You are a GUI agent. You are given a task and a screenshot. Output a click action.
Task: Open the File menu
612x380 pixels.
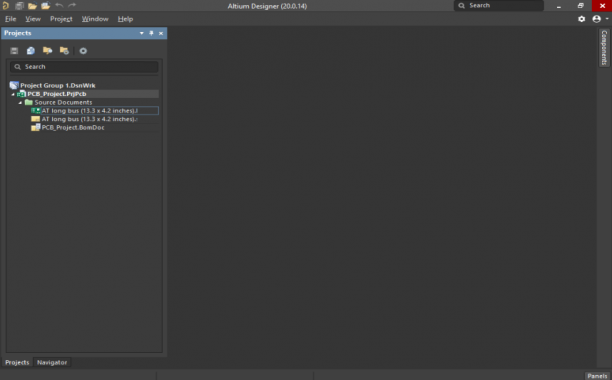(x=11, y=19)
